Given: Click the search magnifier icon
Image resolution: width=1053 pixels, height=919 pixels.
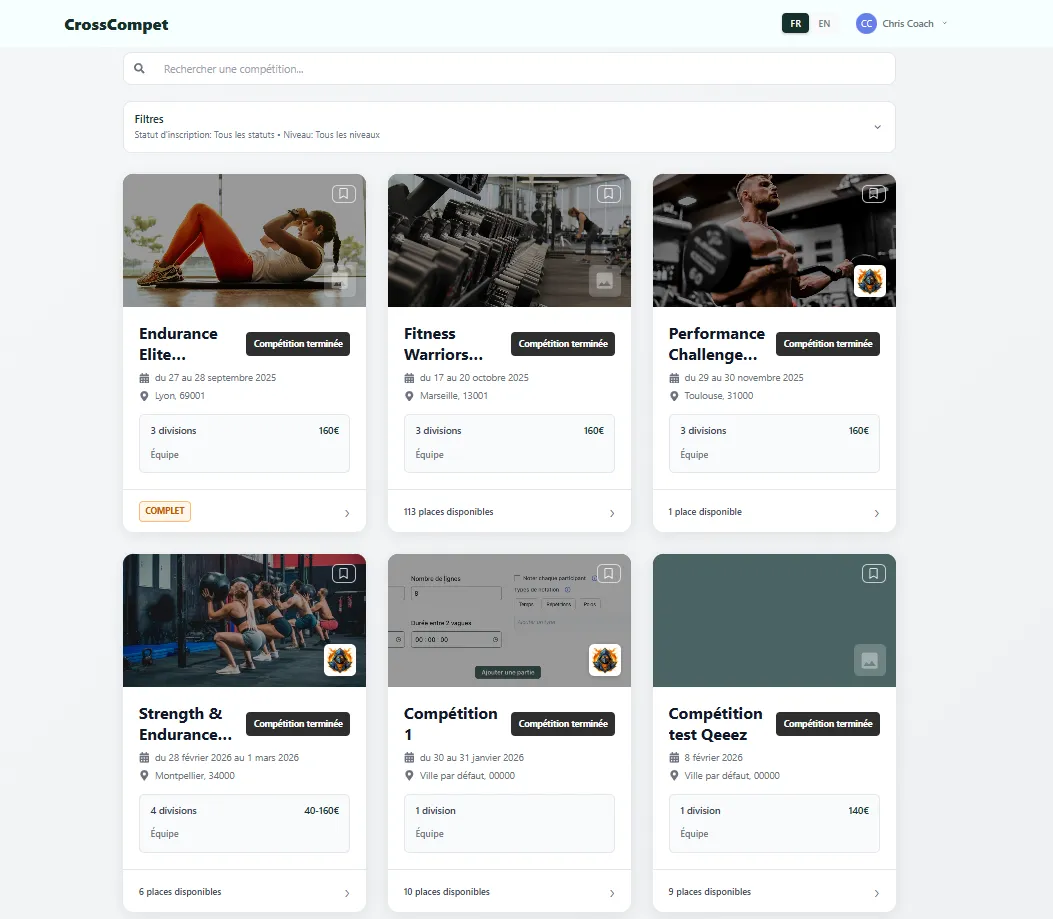Looking at the screenshot, I should coord(139,68).
